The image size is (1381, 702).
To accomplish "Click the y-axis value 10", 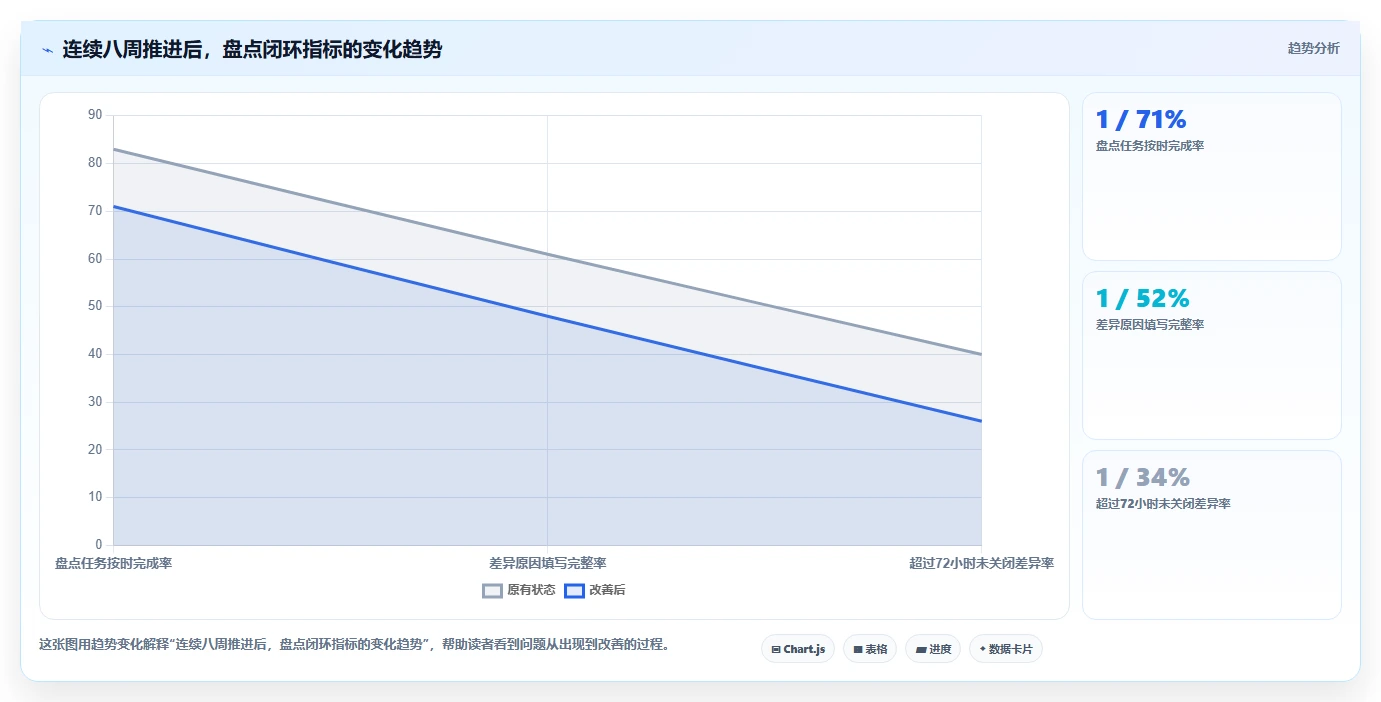I will [95, 497].
